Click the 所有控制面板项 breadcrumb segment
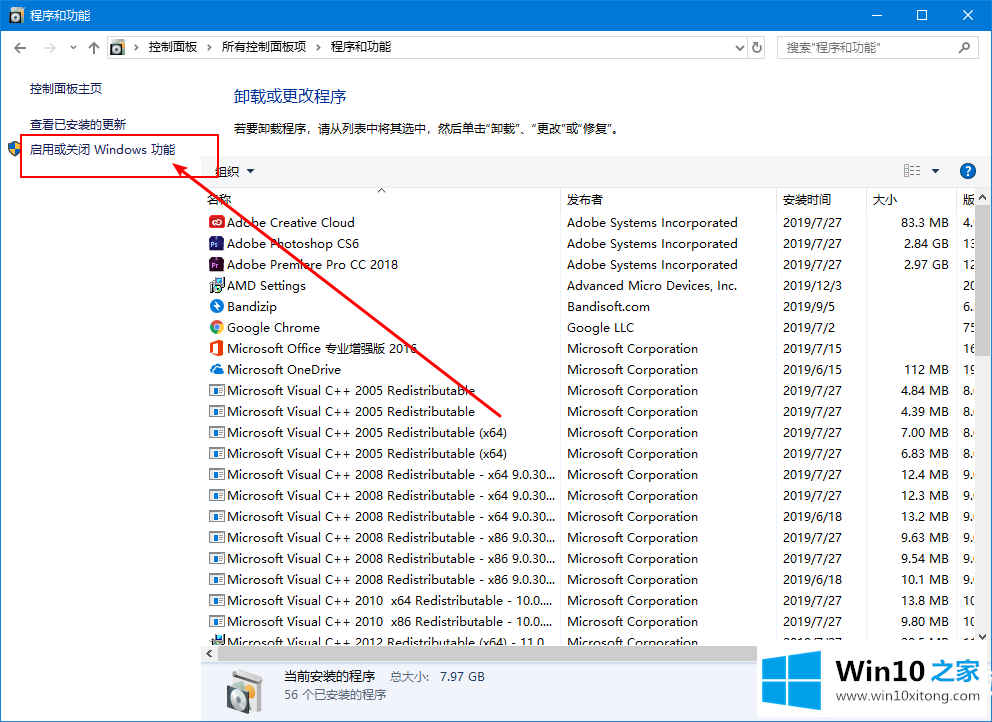This screenshot has width=992, height=722. pyautogui.click(x=264, y=47)
